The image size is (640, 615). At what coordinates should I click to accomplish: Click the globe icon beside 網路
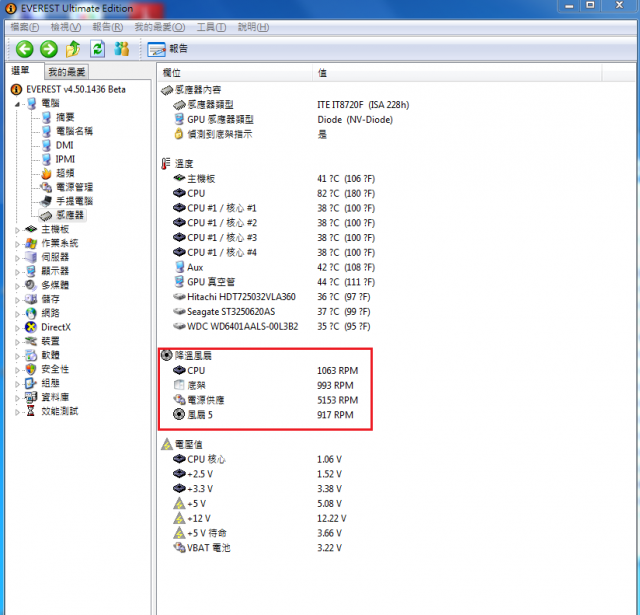(31, 313)
